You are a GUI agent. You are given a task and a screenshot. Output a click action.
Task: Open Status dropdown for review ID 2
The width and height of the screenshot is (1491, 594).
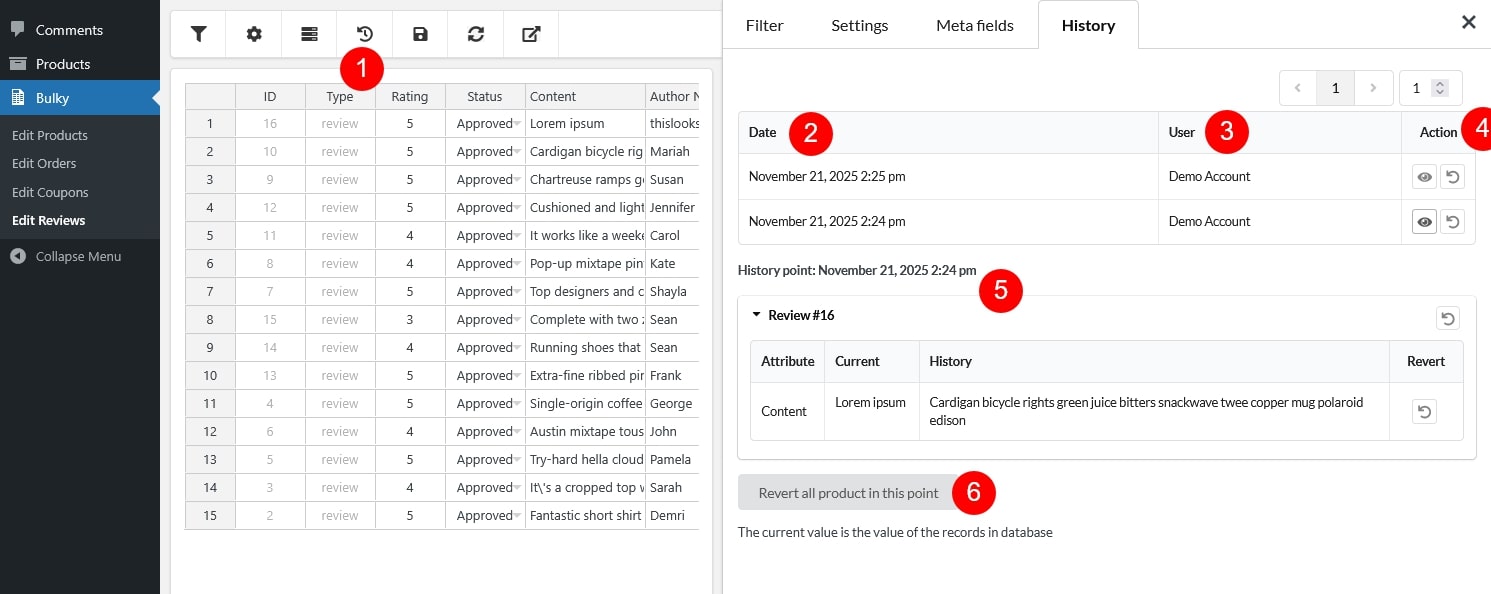(x=518, y=516)
